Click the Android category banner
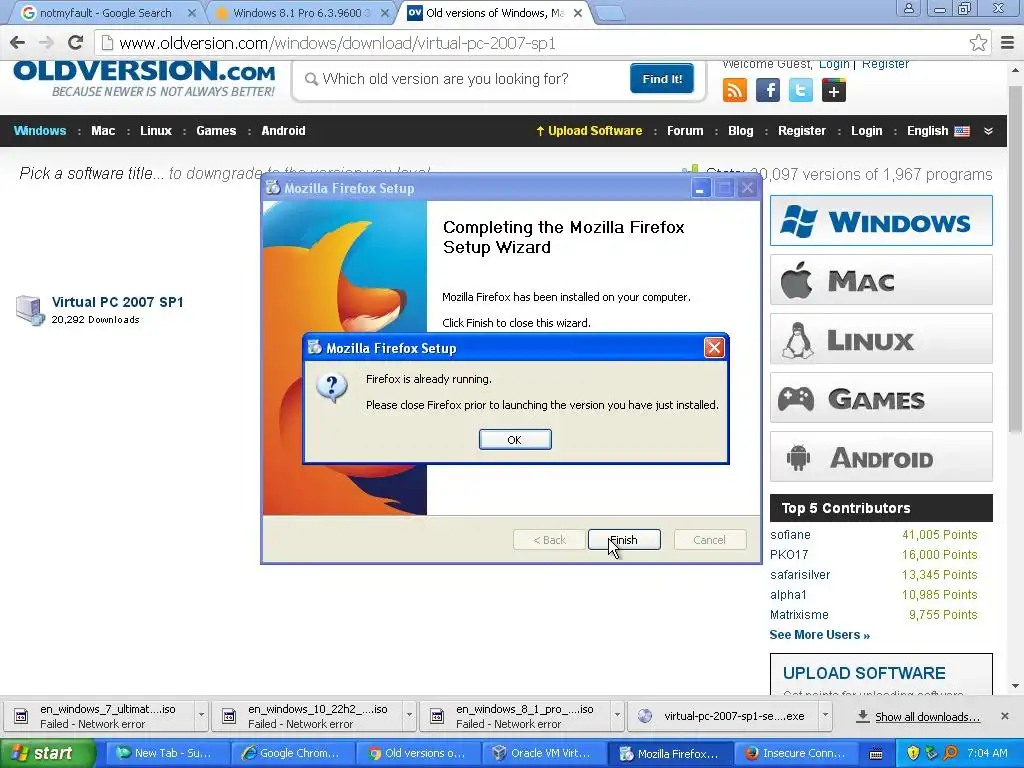1024x768 pixels. pyautogui.click(x=881, y=456)
